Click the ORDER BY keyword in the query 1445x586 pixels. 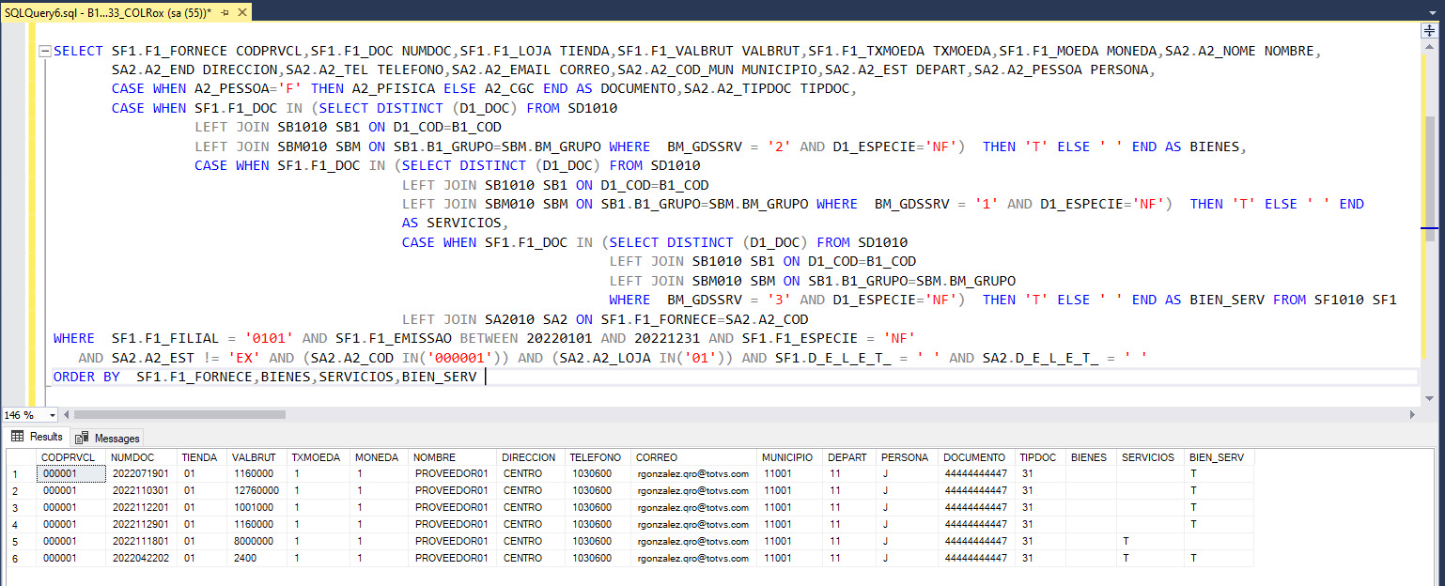(x=86, y=377)
